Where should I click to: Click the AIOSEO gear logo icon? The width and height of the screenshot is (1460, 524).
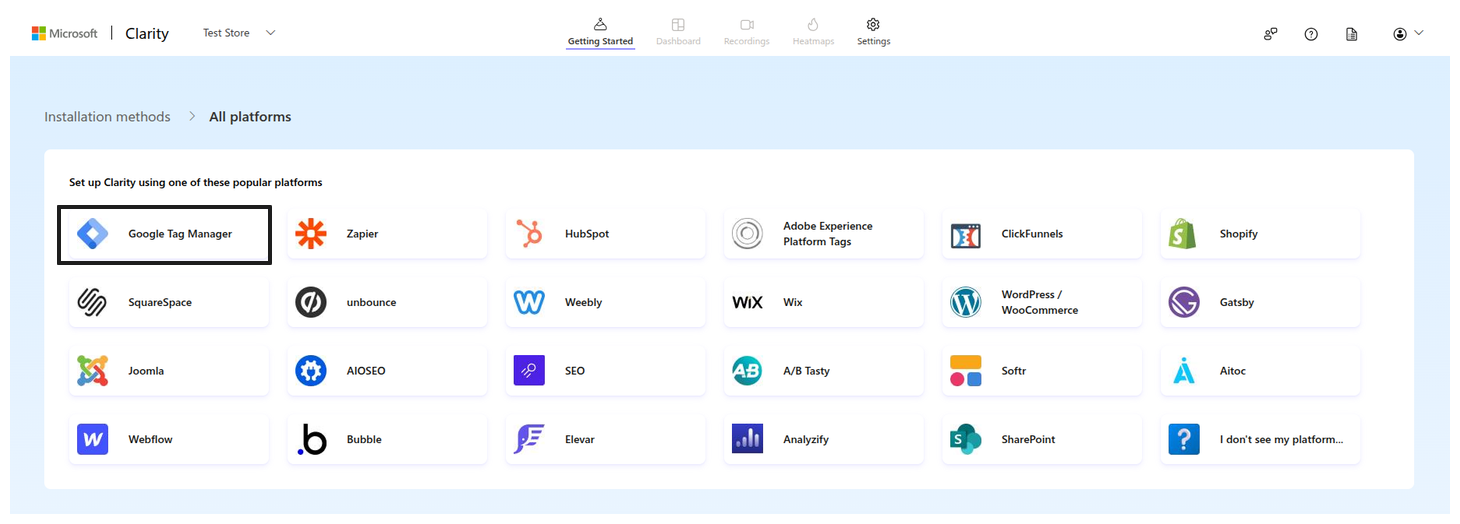pyautogui.click(x=311, y=371)
